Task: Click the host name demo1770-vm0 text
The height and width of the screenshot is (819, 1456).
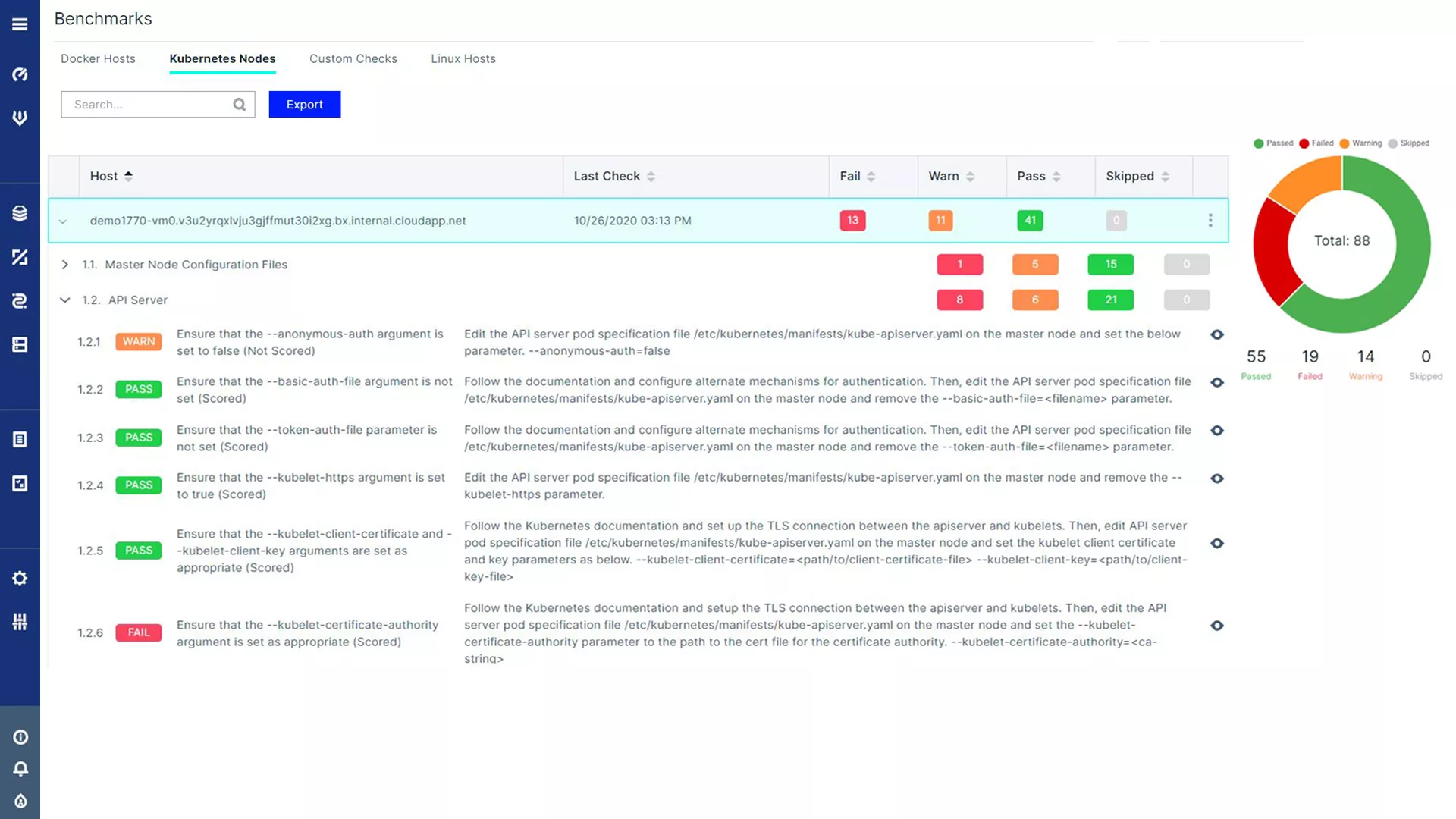Action: [278, 221]
